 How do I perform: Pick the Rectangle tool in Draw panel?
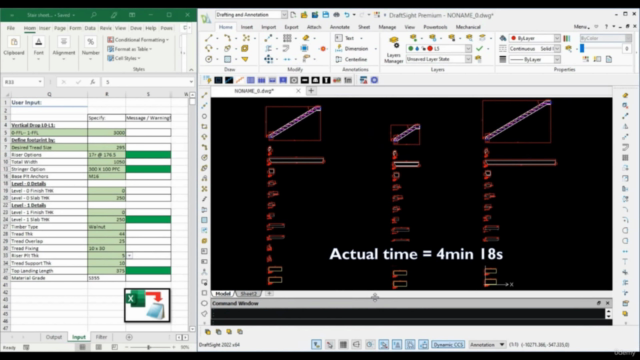tap(227, 59)
